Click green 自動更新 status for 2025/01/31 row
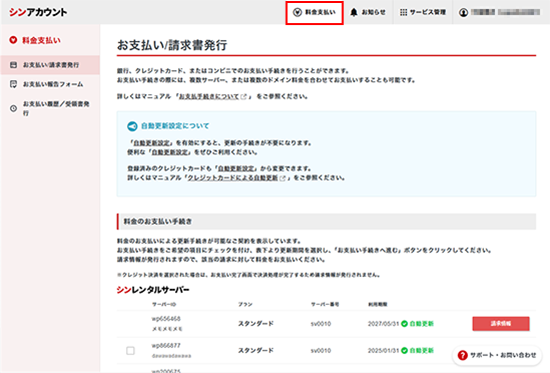This screenshot has width=550, height=373. pyautogui.click(x=417, y=350)
